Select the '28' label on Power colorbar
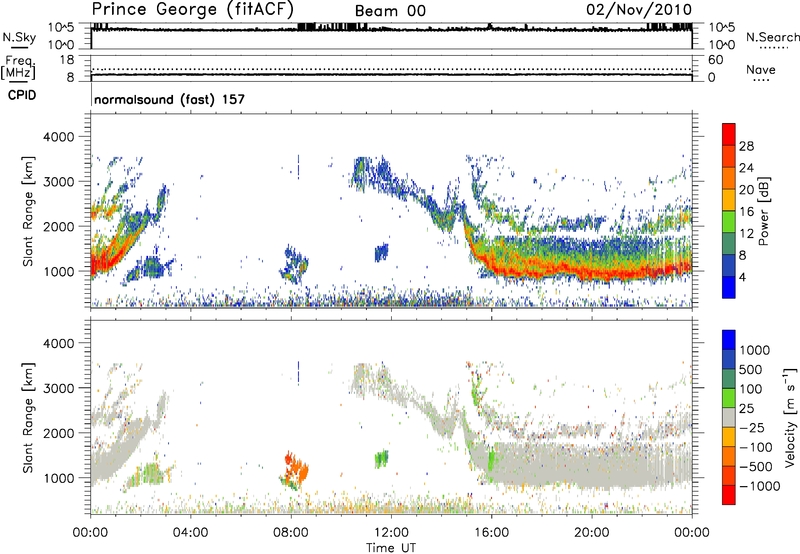The image size is (800, 554). (746, 146)
